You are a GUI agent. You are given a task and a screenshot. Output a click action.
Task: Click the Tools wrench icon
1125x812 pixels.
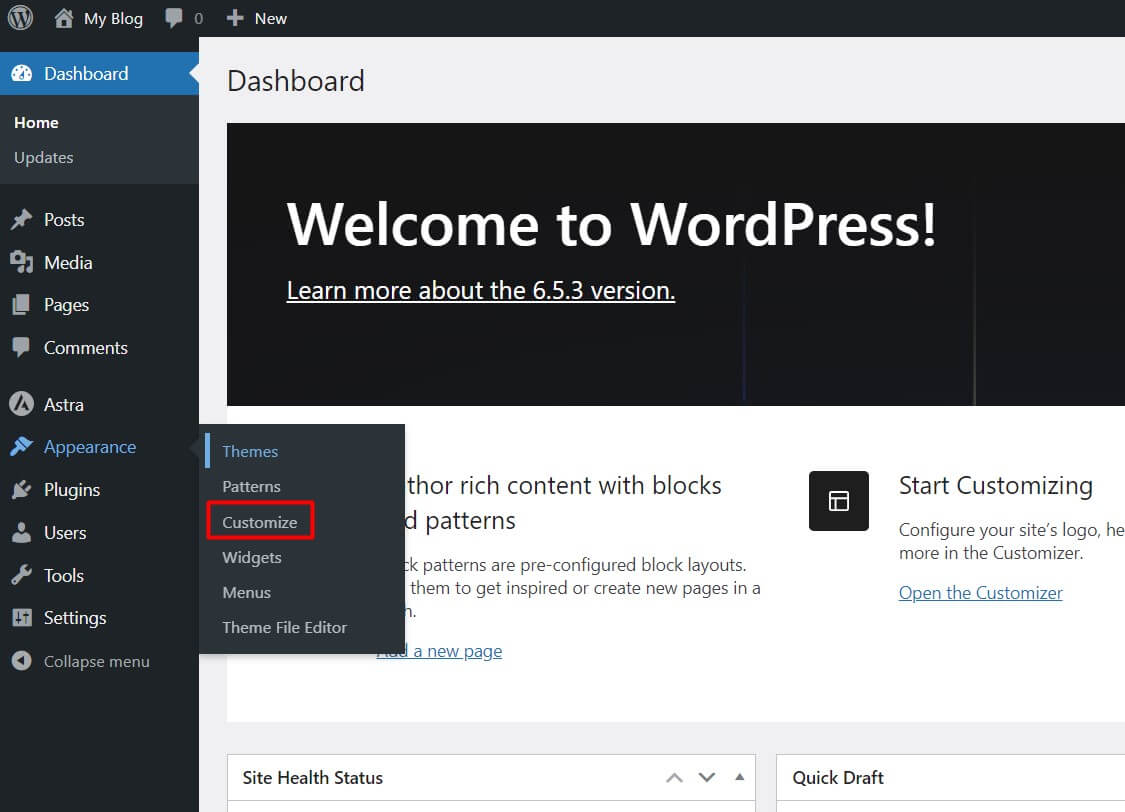click(x=22, y=575)
